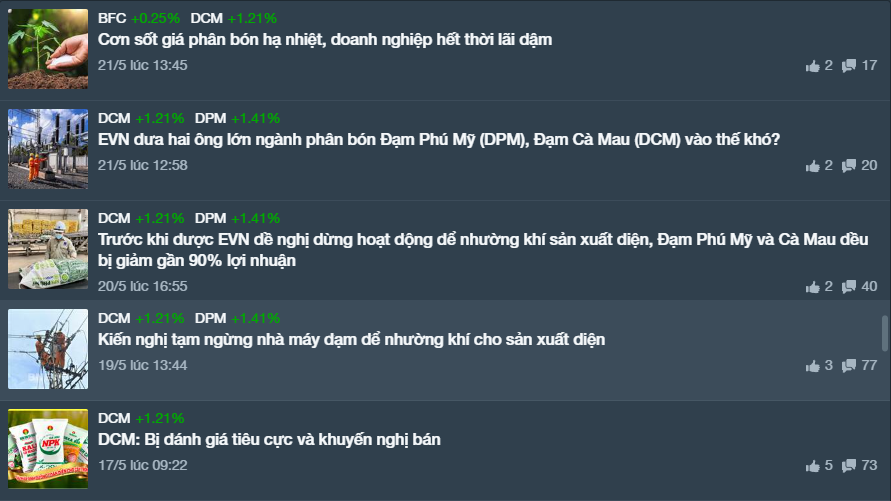Click like icon on fertilizer price fever article
Screen dimensions: 891x501
812,66
